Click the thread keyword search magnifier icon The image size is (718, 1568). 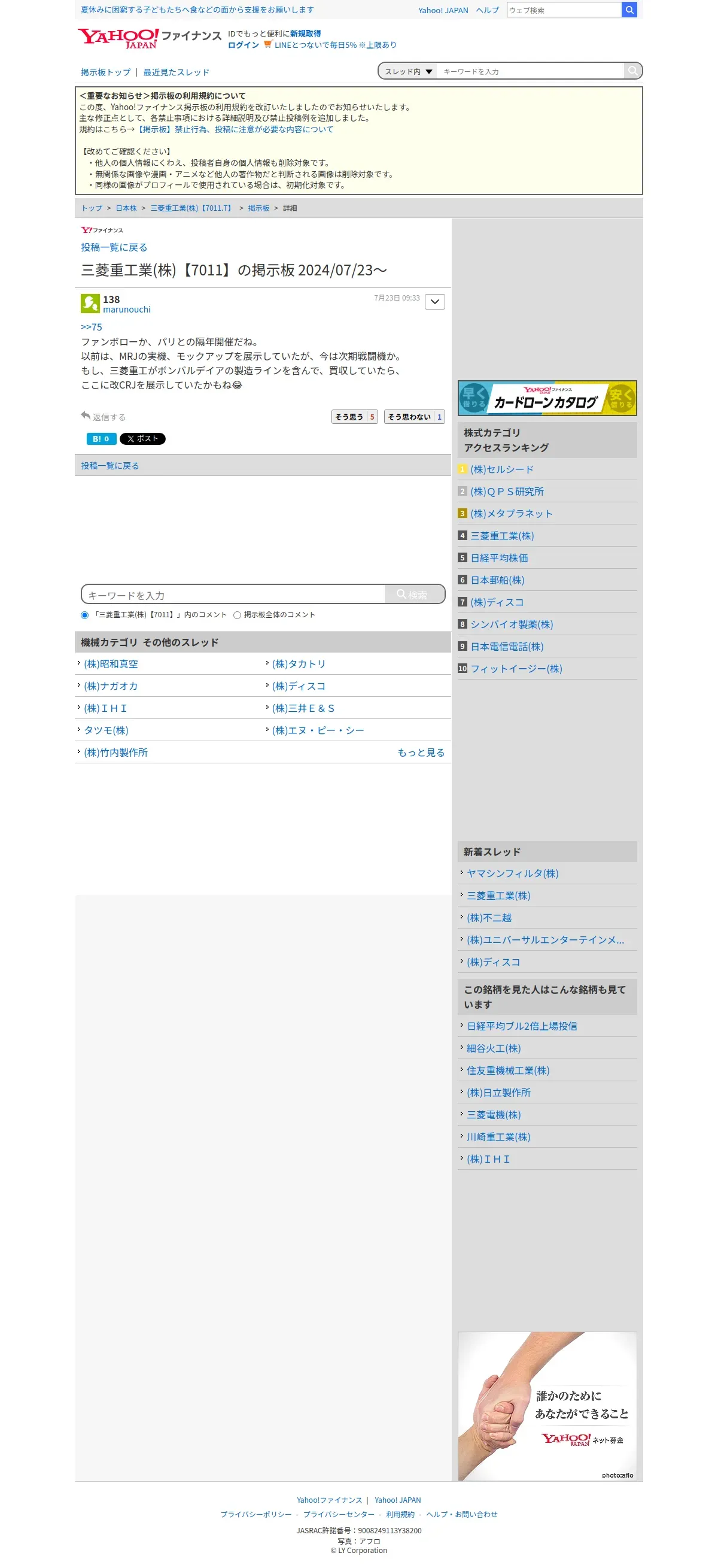[x=632, y=71]
